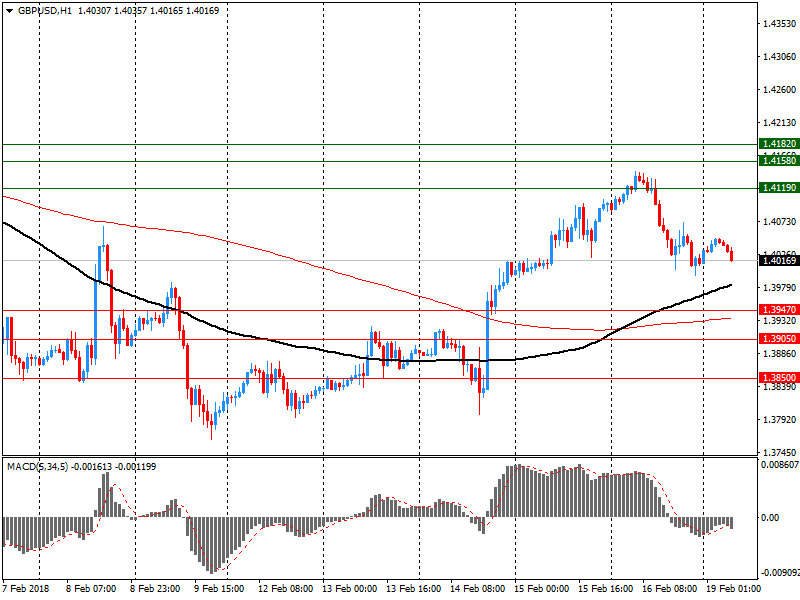
Task: Click the 8 Feb 07:00 time label
Action: (91, 589)
